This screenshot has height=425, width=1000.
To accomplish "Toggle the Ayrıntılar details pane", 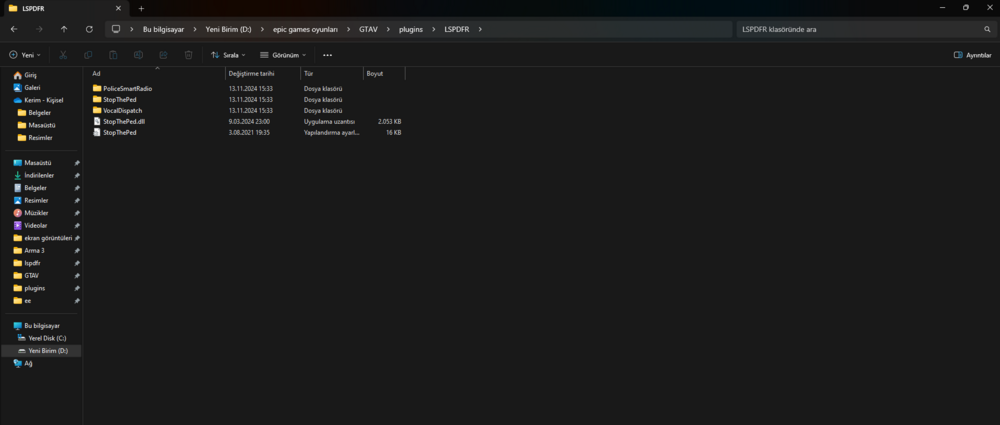I will pos(973,55).
